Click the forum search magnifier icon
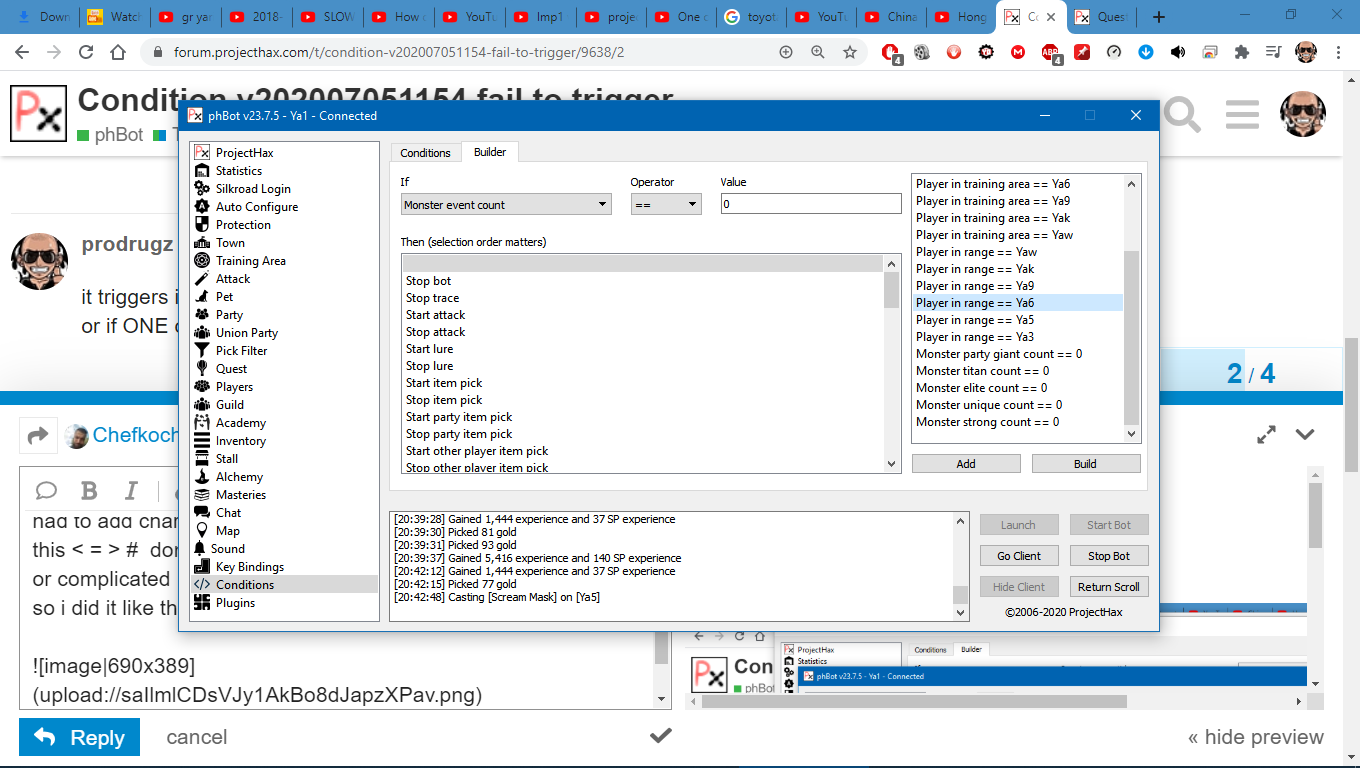1360x768 pixels. (1182, 116)
